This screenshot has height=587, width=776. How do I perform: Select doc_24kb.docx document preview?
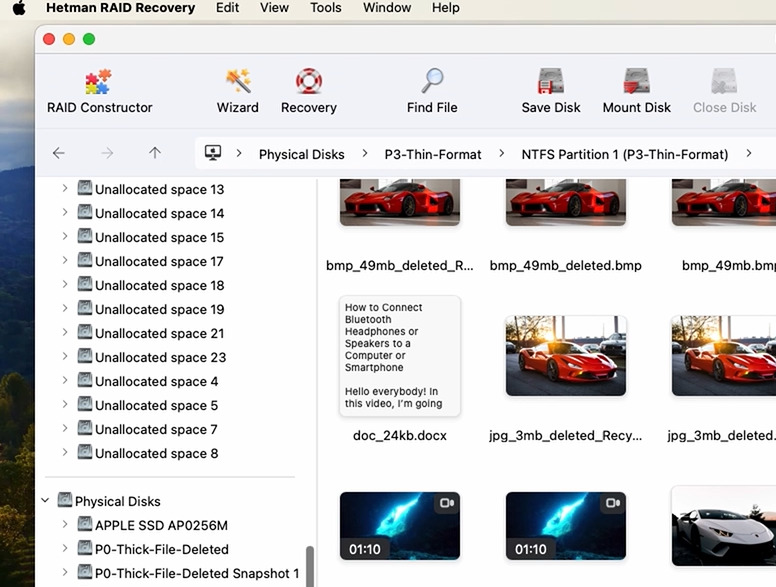click(x=400, y=356)
